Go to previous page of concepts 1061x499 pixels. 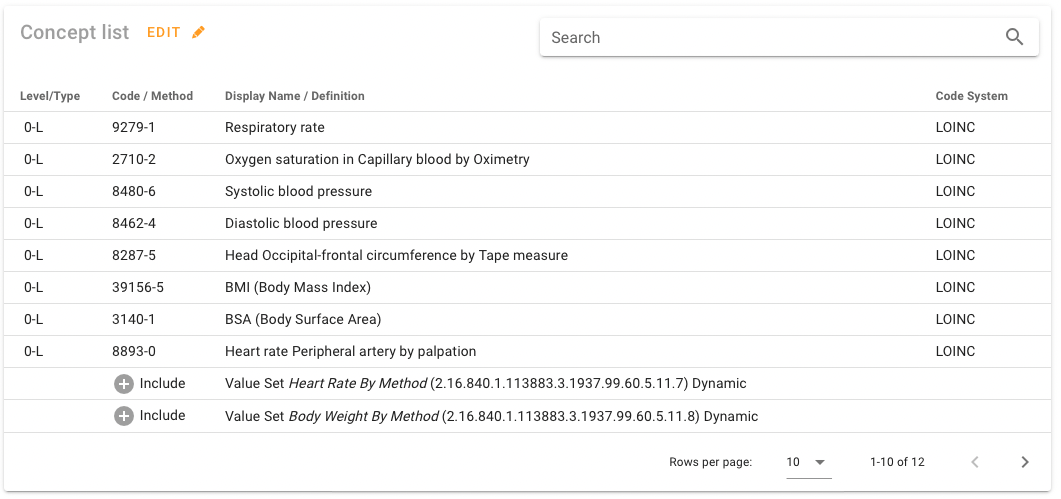(975, 462)
